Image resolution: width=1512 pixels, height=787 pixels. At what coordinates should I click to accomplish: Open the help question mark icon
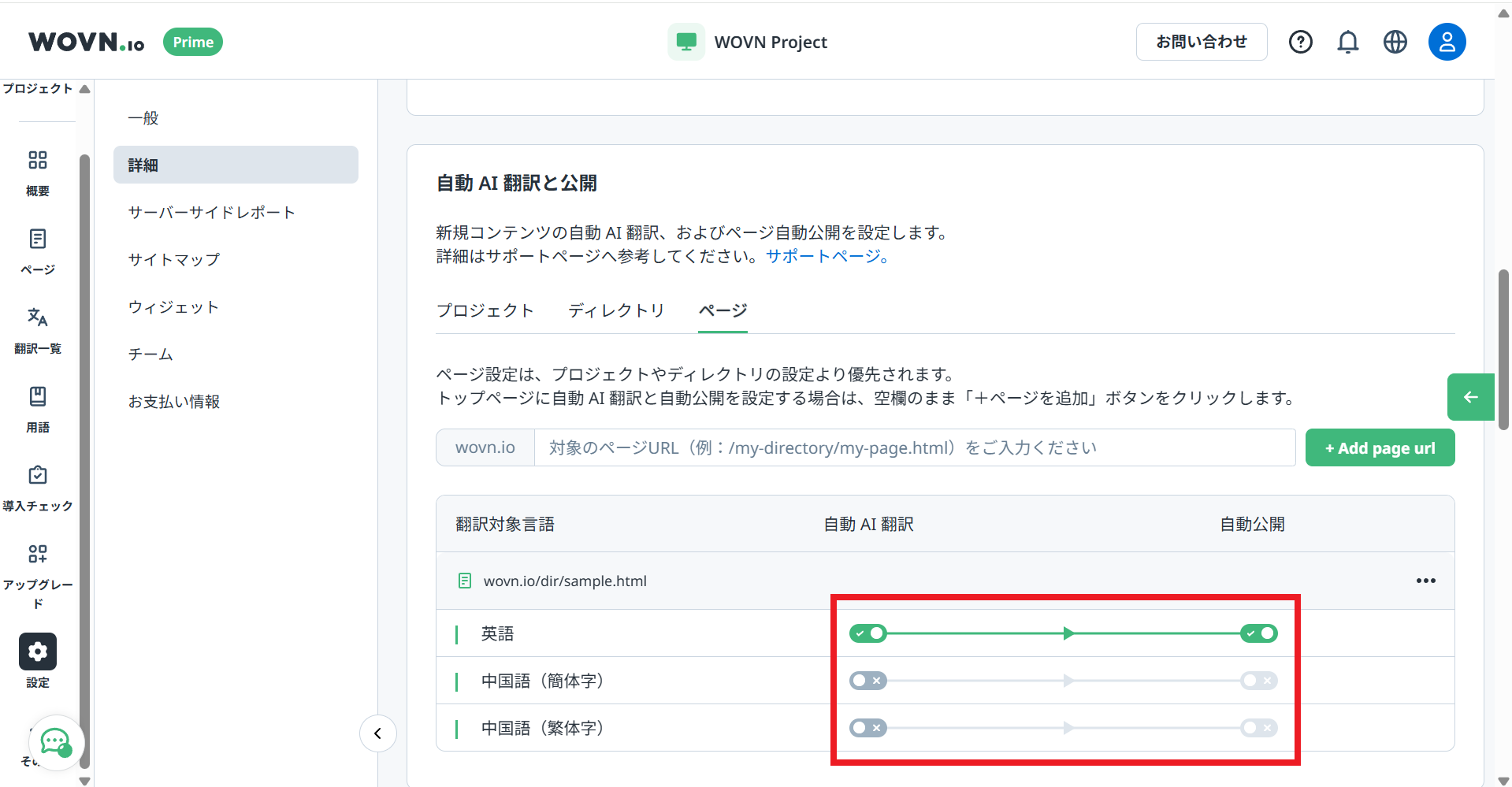point(1300,42)
